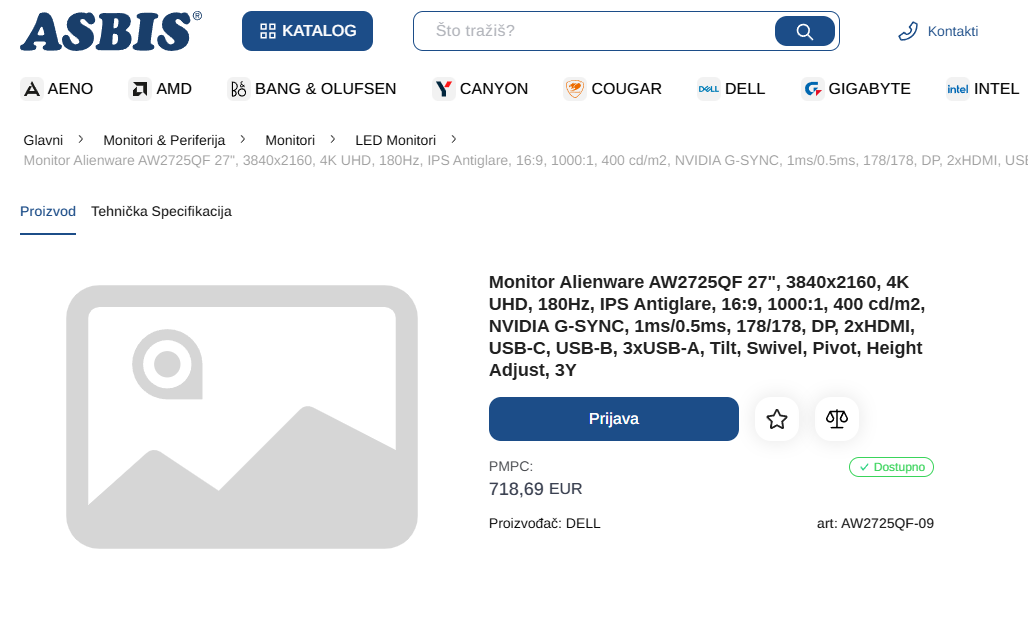Select the Proizvod tab

coord(48,212)
